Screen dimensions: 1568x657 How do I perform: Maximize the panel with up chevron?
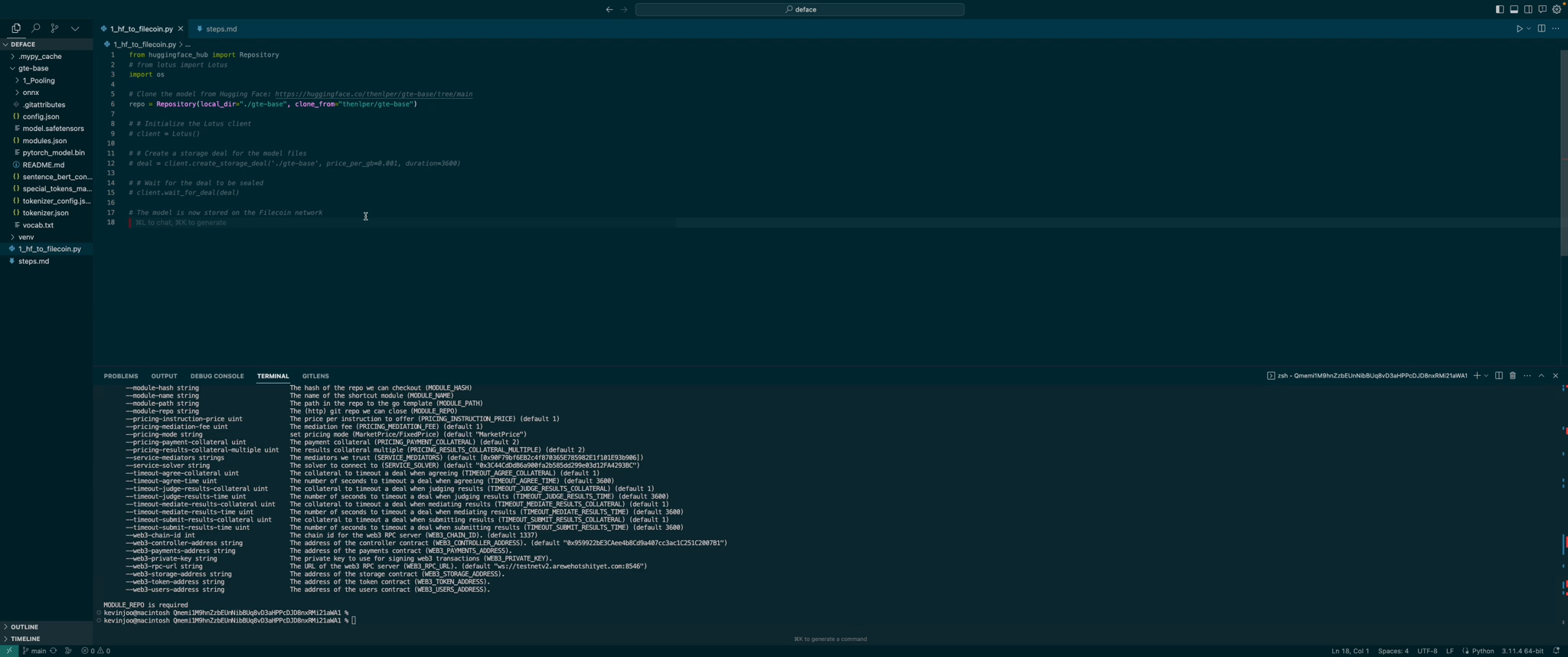click(x=1541, y=376)
